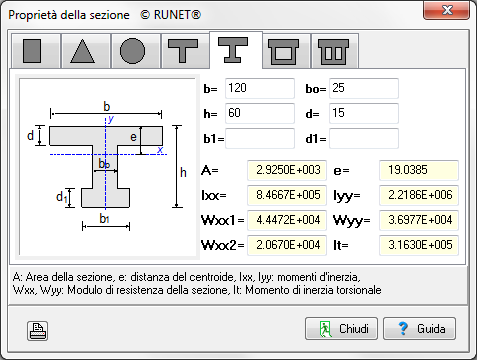The height and width of the screenshot is (360, 477).
Task: Select the rectangle section shape tab
Action: (36, 51)
